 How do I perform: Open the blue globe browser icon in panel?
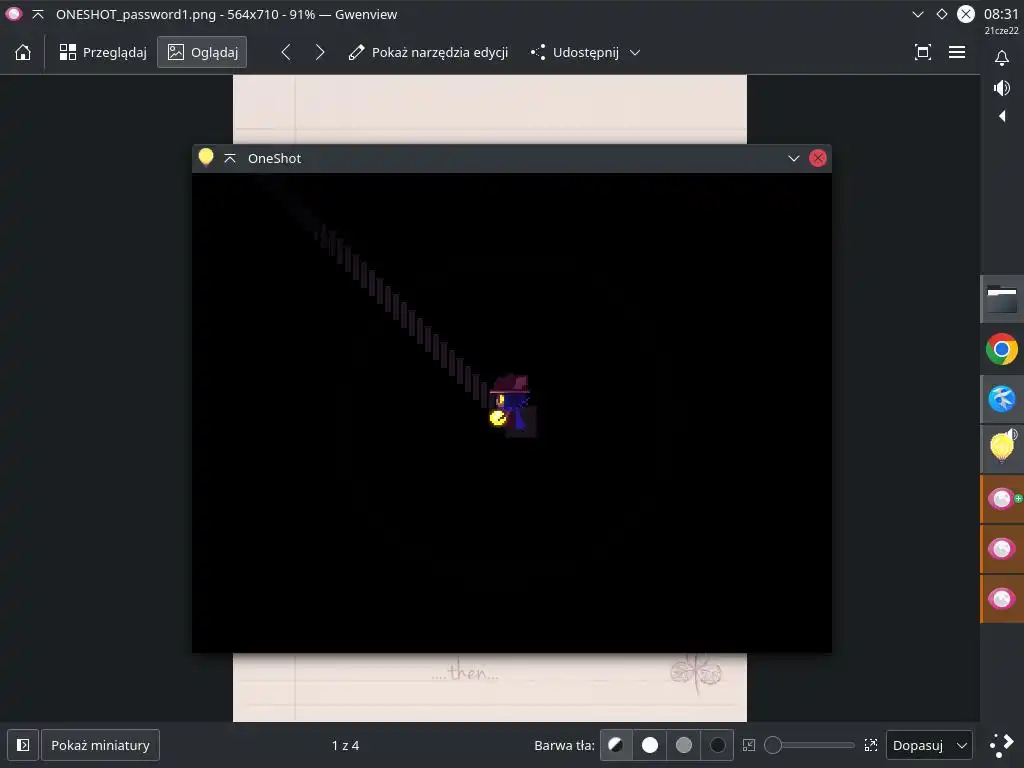(1002, 399)
